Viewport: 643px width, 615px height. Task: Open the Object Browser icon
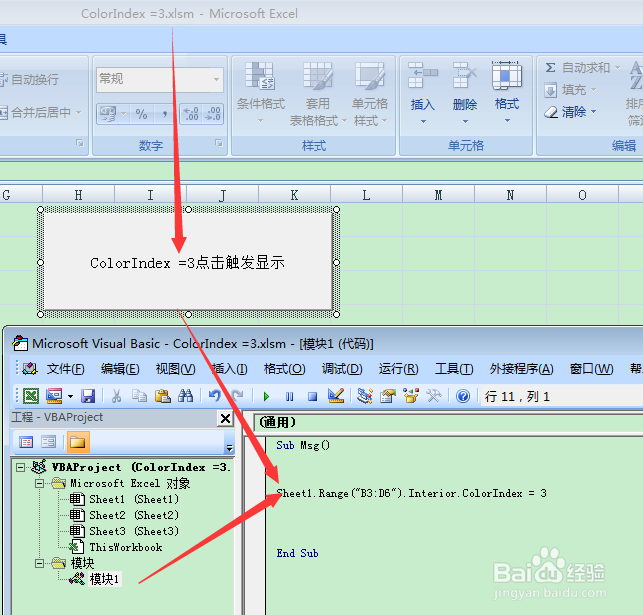pyautogui.click(x=411, y=396)
